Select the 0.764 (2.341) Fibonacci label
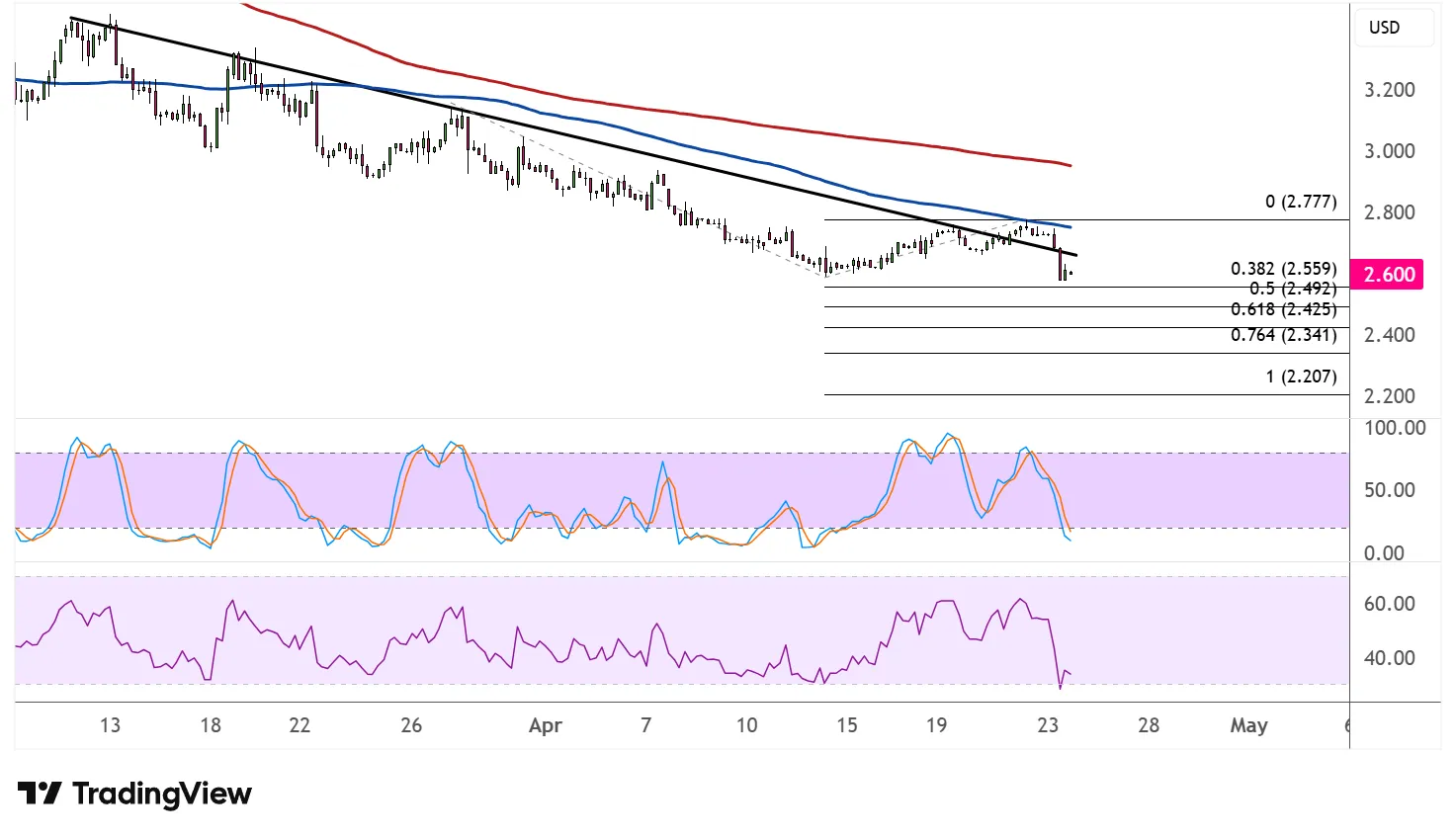1456x838 pixels. point(1283,335)
